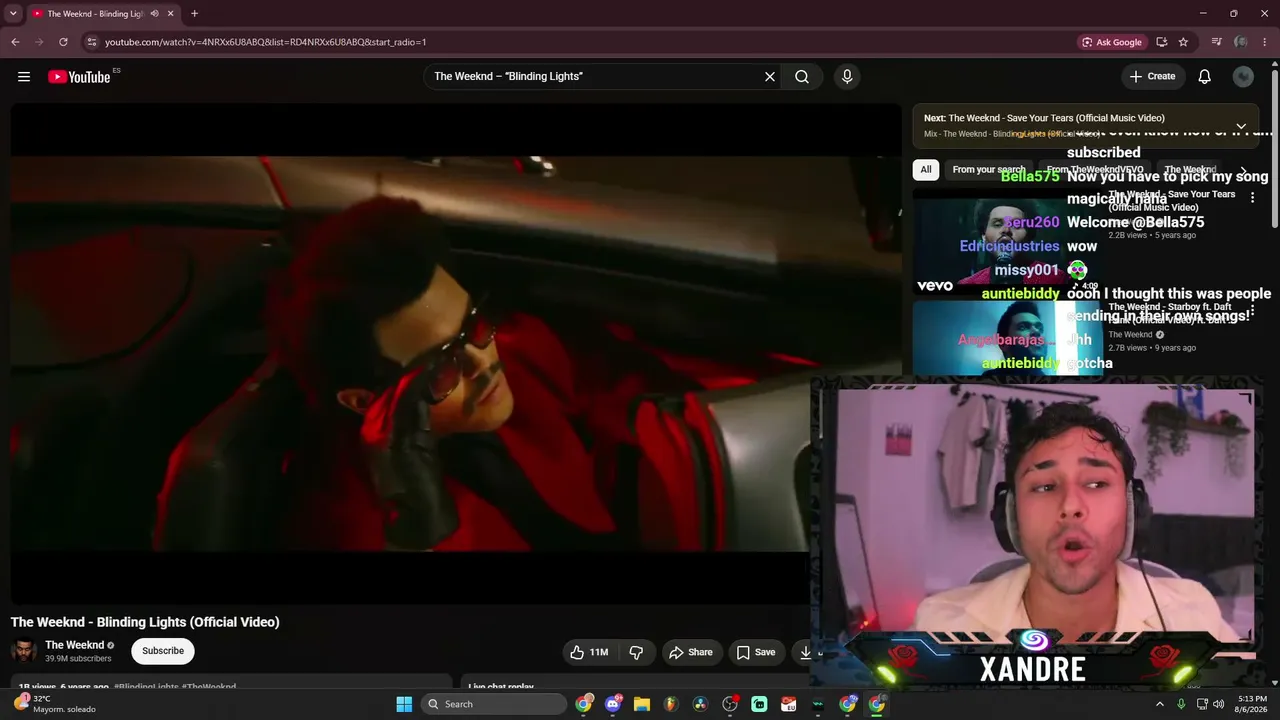Collapse the Mix playlist panel chevron
This screenshot has height=720, width=1280.
coord(1241,127)
